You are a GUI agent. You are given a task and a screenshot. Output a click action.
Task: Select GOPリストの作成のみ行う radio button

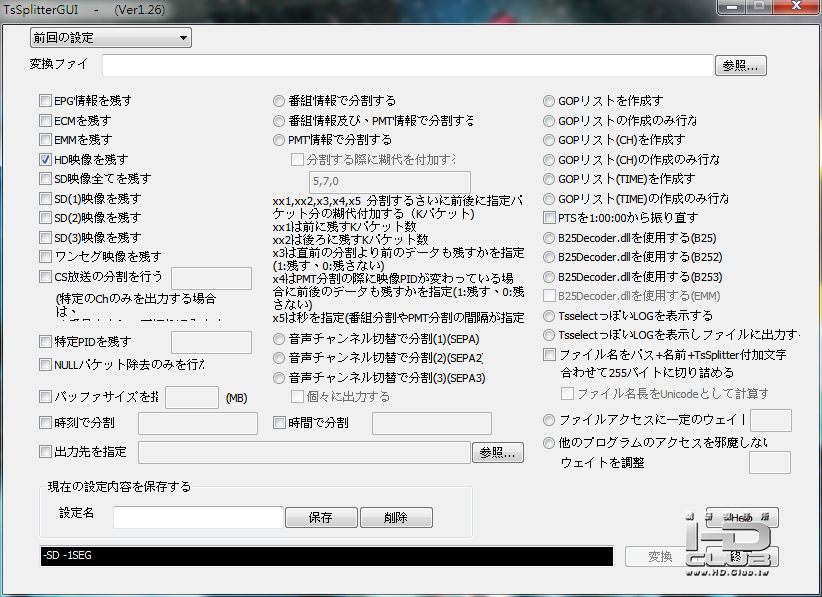click(549, 121)
